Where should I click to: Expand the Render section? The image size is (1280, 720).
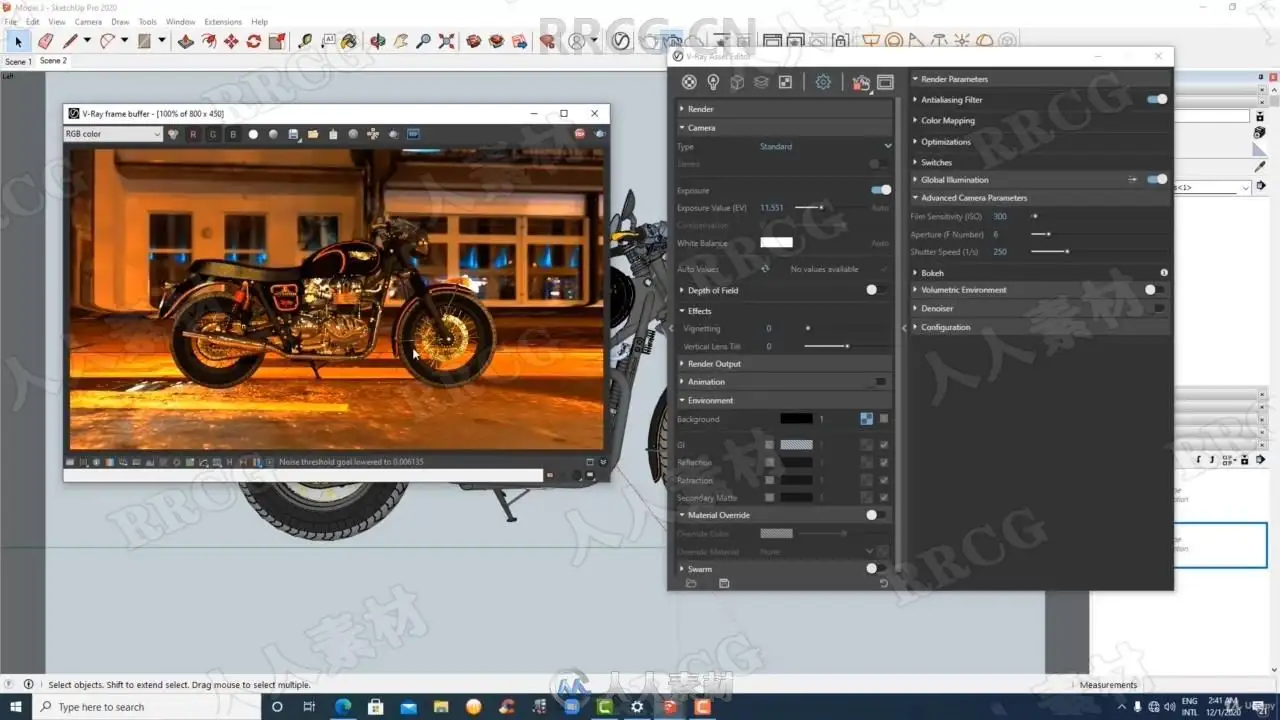coord(784,109)
